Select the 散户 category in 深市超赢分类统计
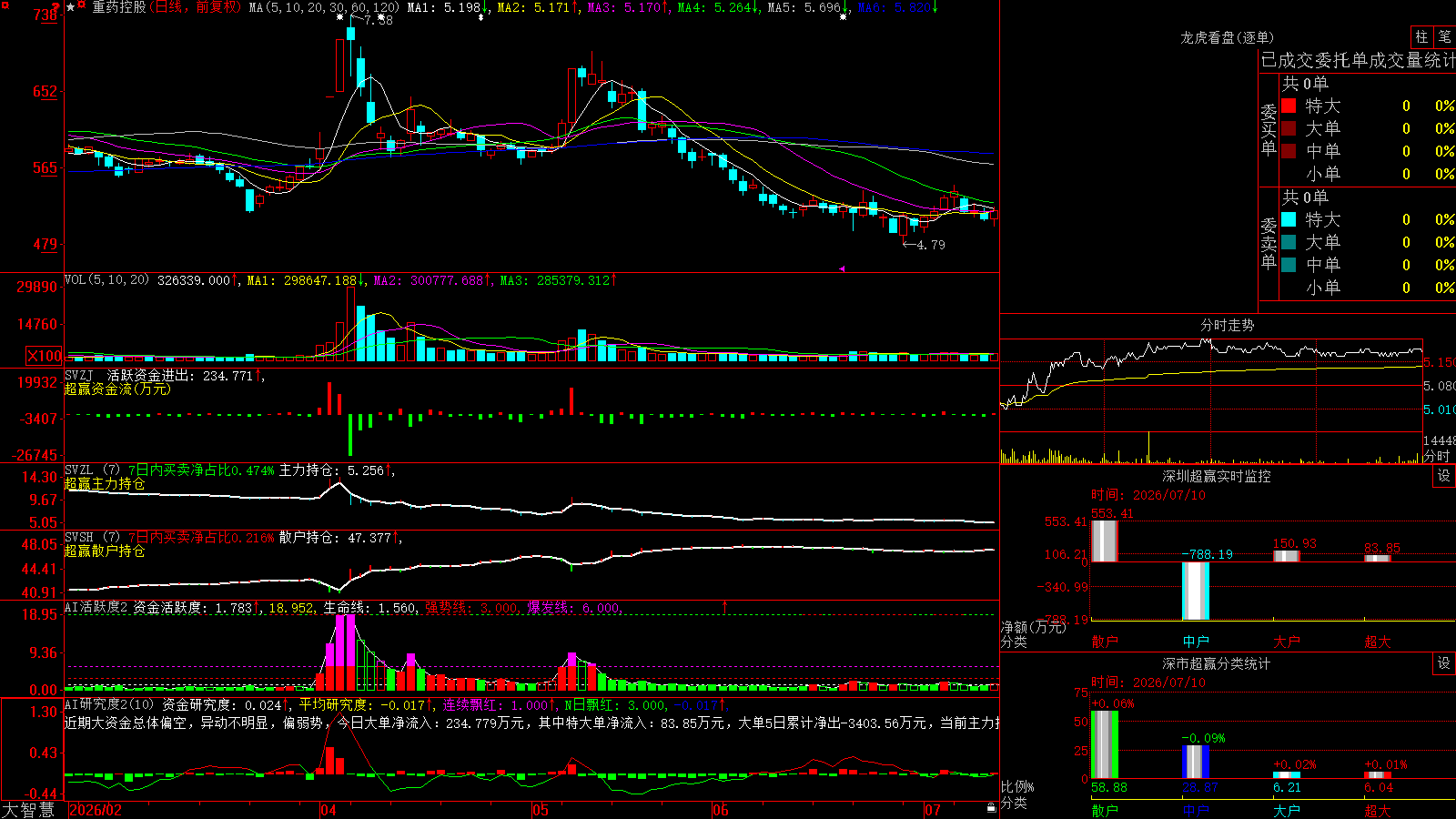Screen dimensions: 1456x819 click(x=1105, y=810)
